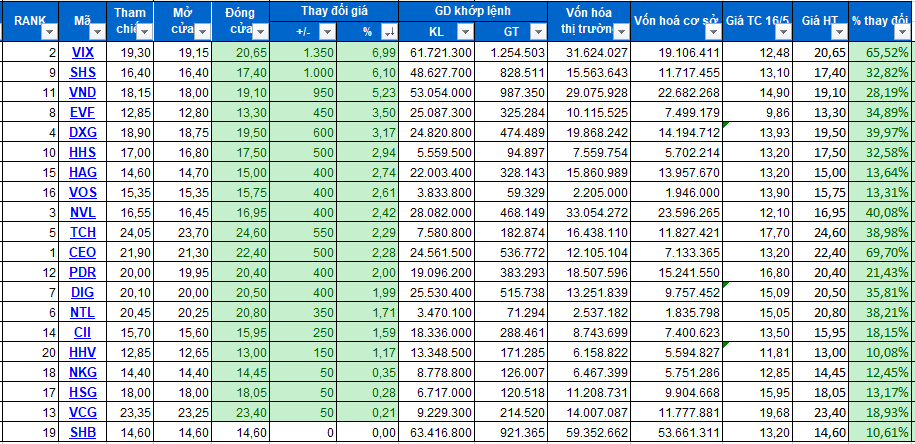The height and width of the screenshot is (444, 915).
Task: Open the Mã column filter dropdown
Action: coord(97,32)
